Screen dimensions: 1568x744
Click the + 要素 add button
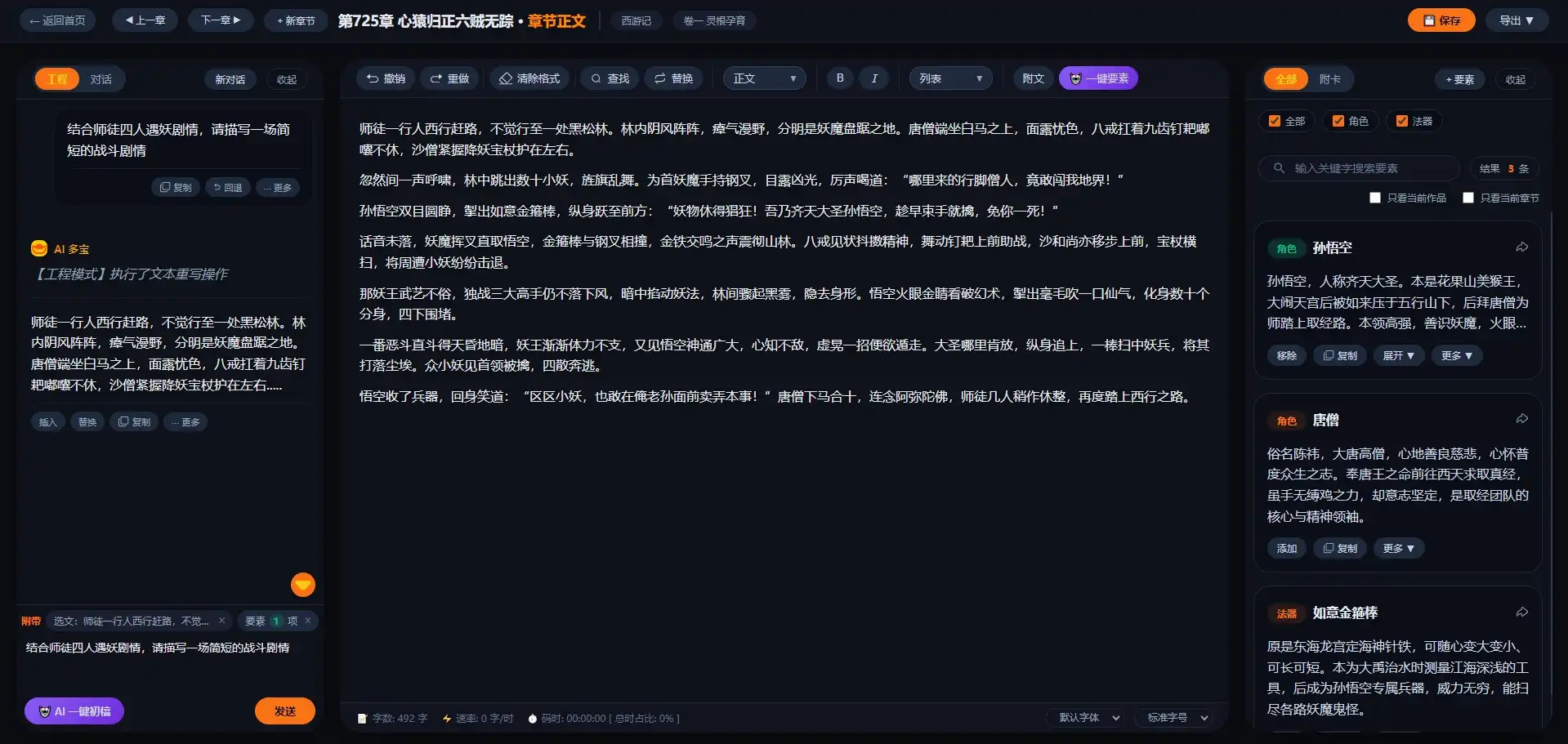click(x=1460, y=79)
